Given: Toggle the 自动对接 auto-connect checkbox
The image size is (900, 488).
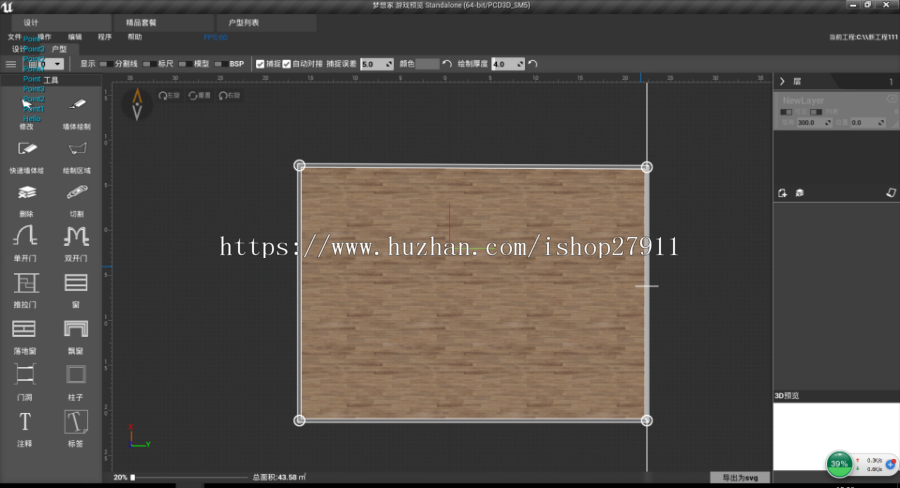Looking at the screenshot, I should point(287,64).
